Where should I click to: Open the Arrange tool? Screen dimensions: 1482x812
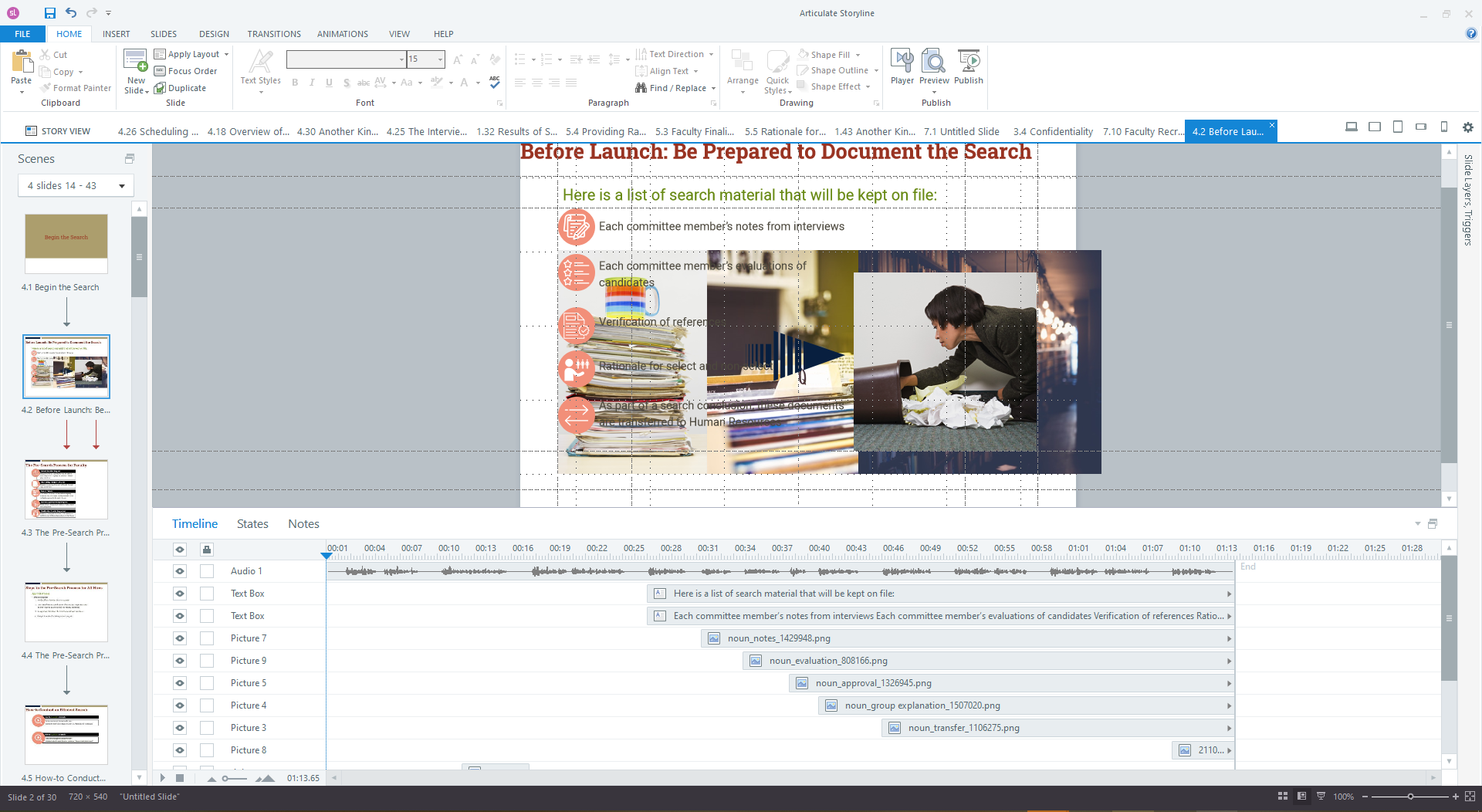[x=743, y=71]
